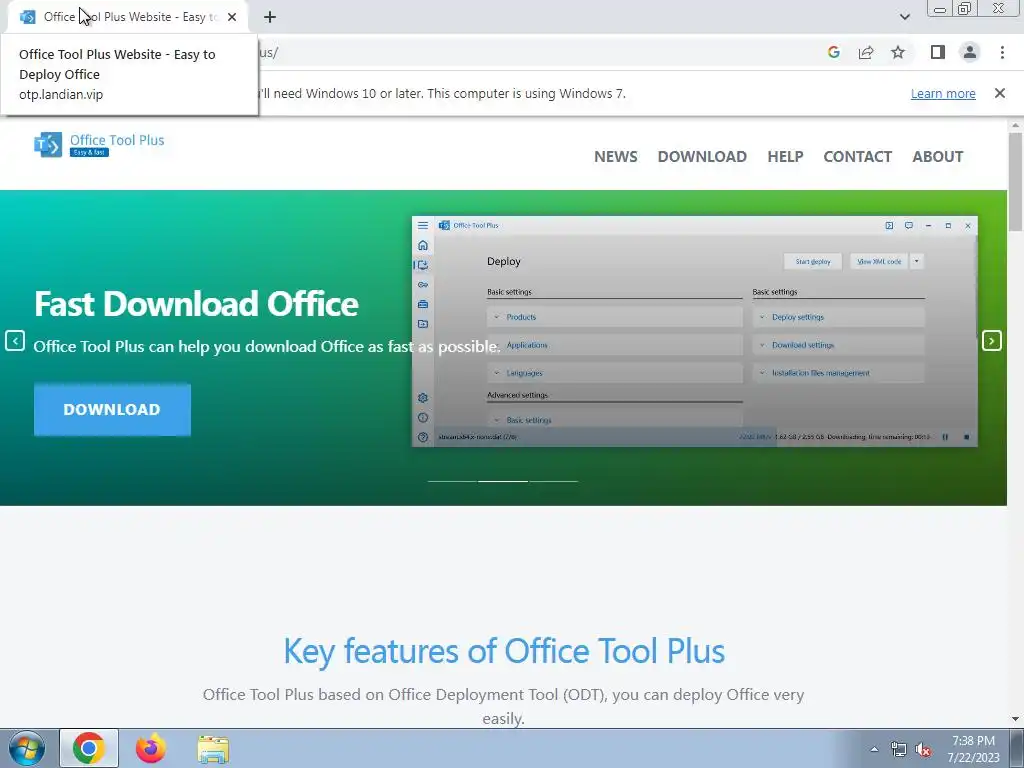Screen dimensions: 1024x768
Task: Click the blue DOWNLOAD button
Action: (x=112, y=409)
